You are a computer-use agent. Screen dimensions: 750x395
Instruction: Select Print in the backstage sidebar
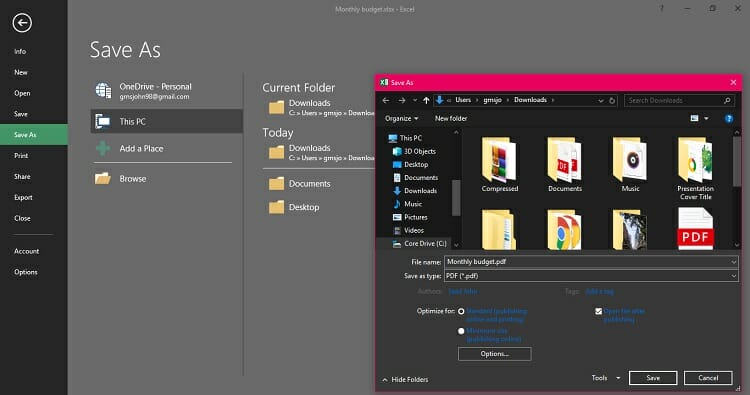[x=21, y=155]
